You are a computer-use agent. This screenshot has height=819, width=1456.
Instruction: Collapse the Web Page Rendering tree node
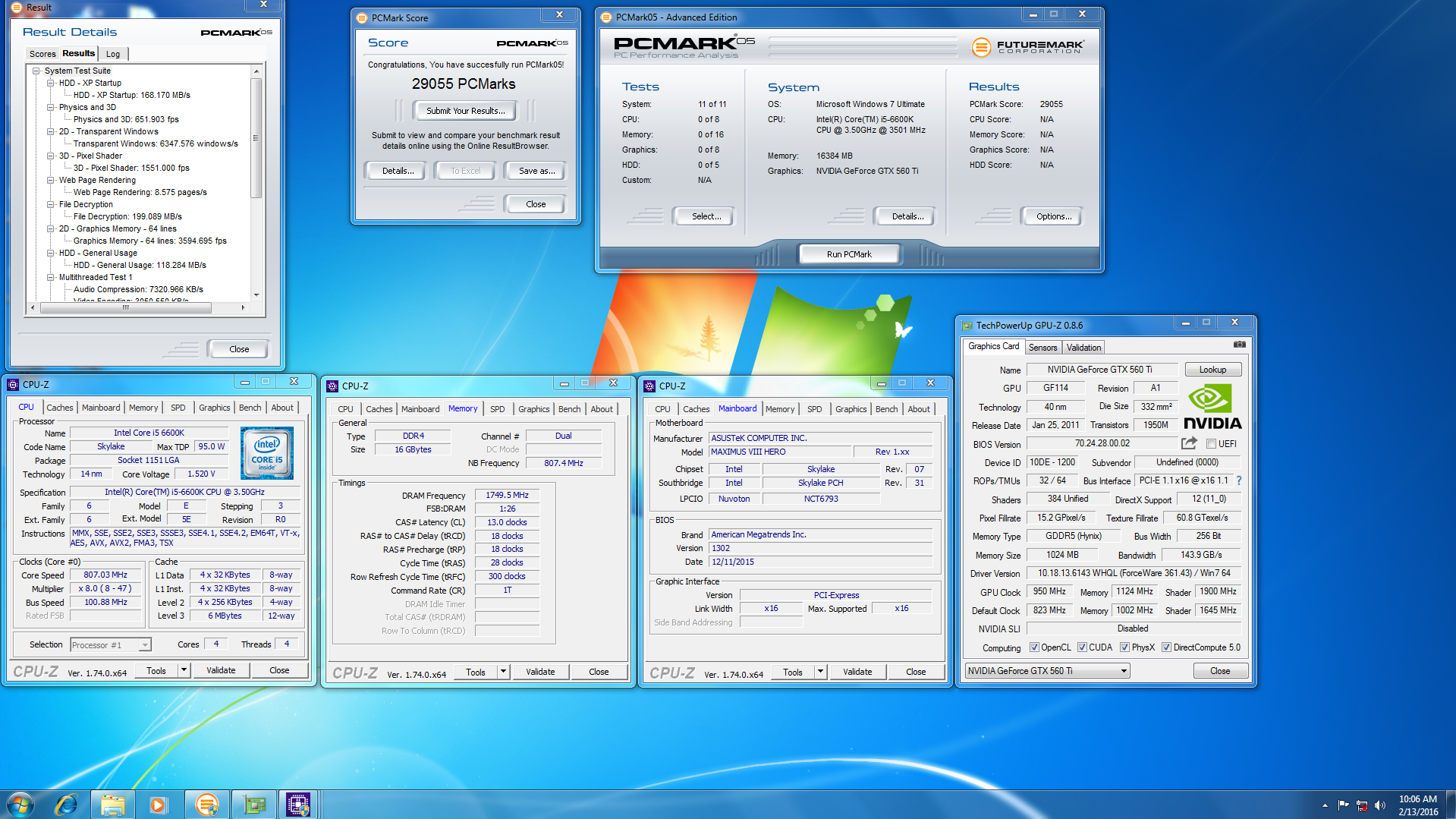[x=50, y=180]
